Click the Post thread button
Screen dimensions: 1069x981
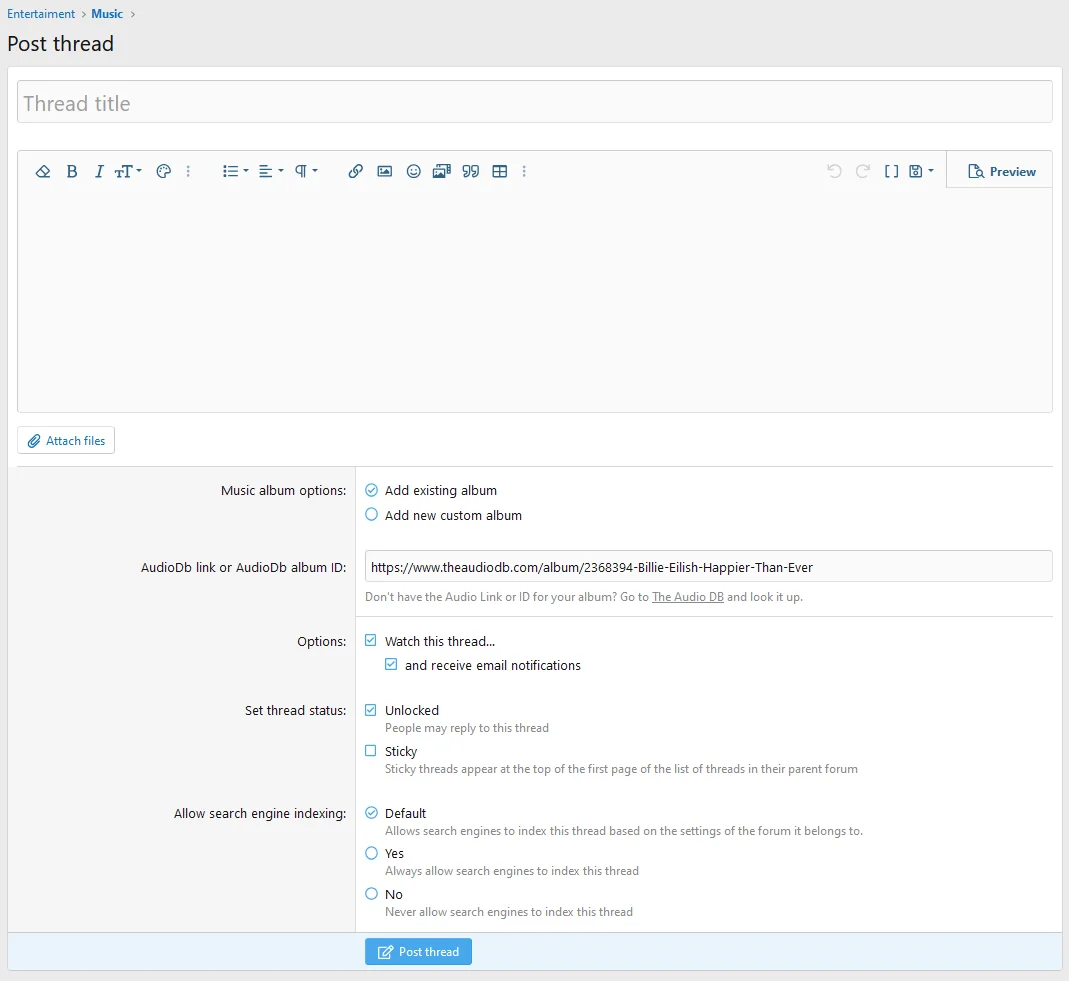pos(418,952)
